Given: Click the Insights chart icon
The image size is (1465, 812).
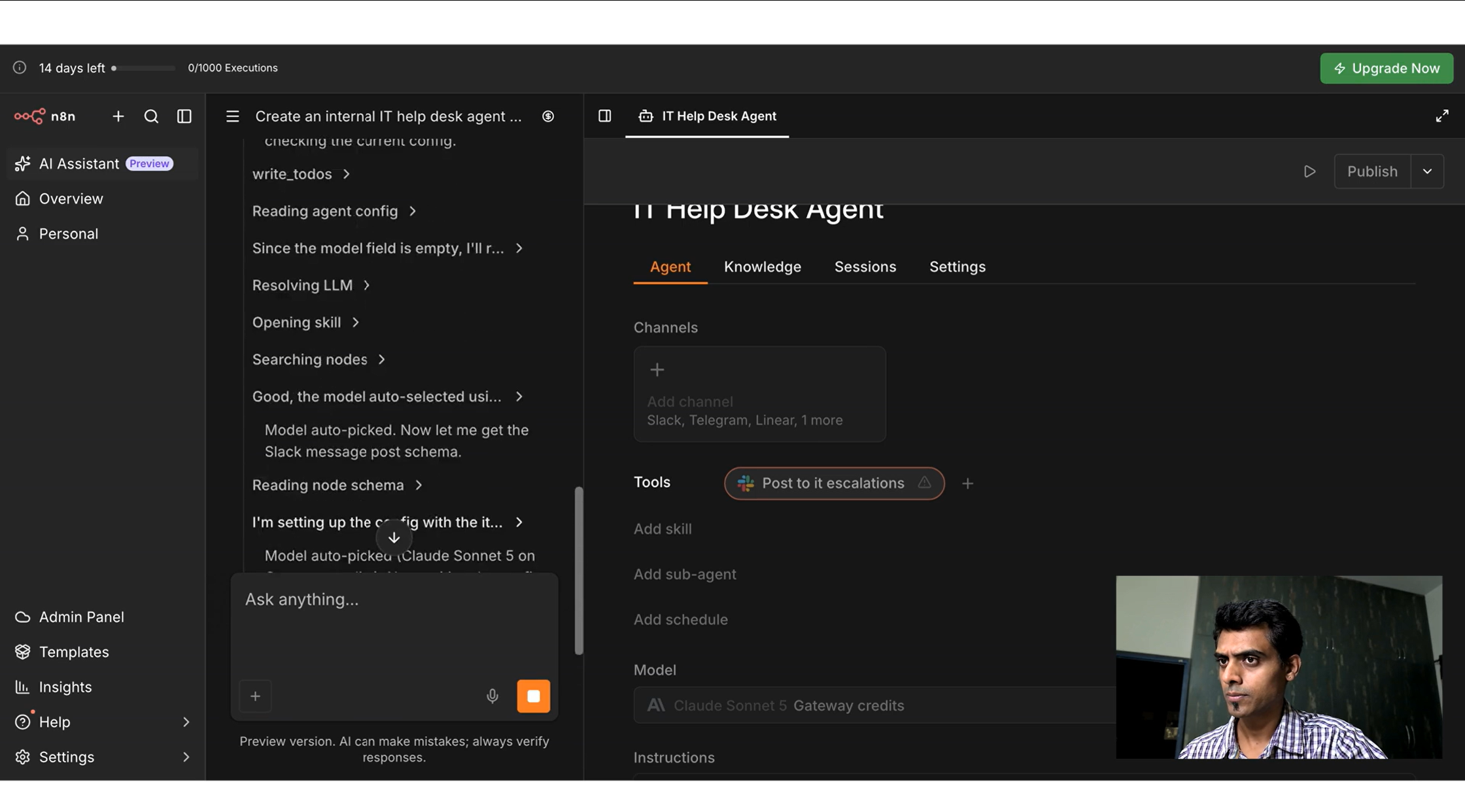Looking at the screenshot, I should (x=23, y=687).
